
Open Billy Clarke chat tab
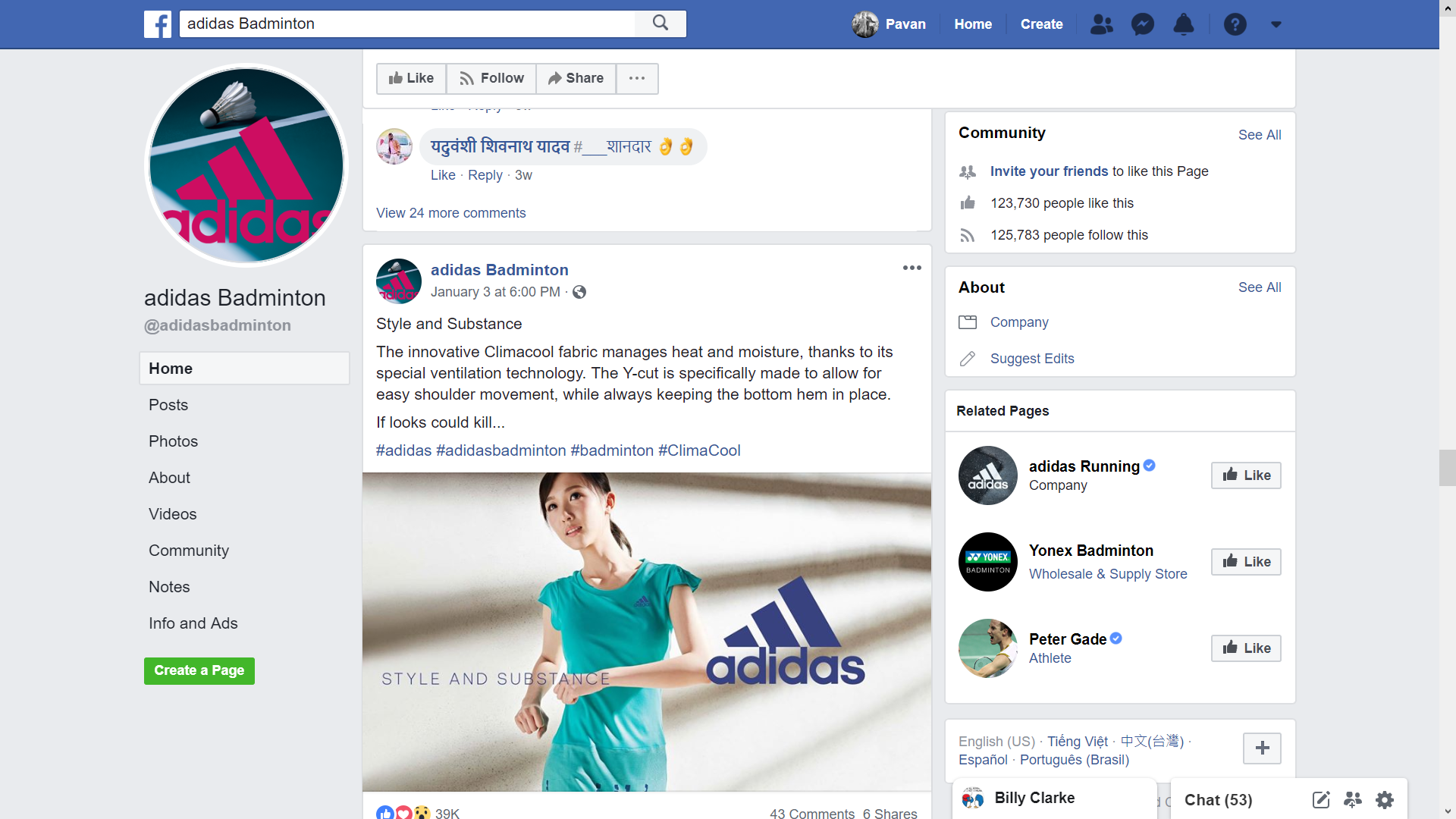pyautogui.click(x=1054, y=799)
